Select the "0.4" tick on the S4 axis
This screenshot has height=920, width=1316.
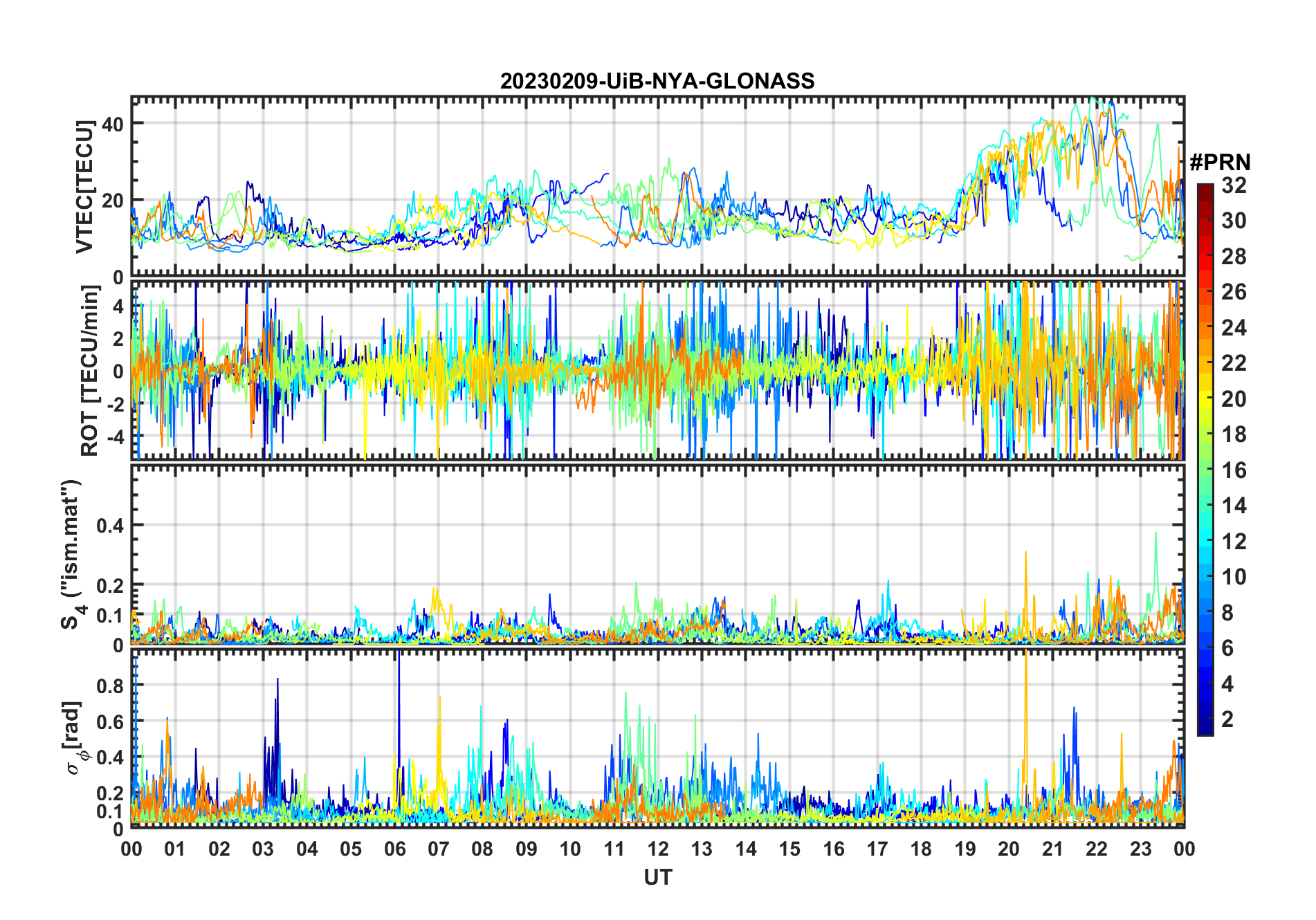(x=110, y=526)
